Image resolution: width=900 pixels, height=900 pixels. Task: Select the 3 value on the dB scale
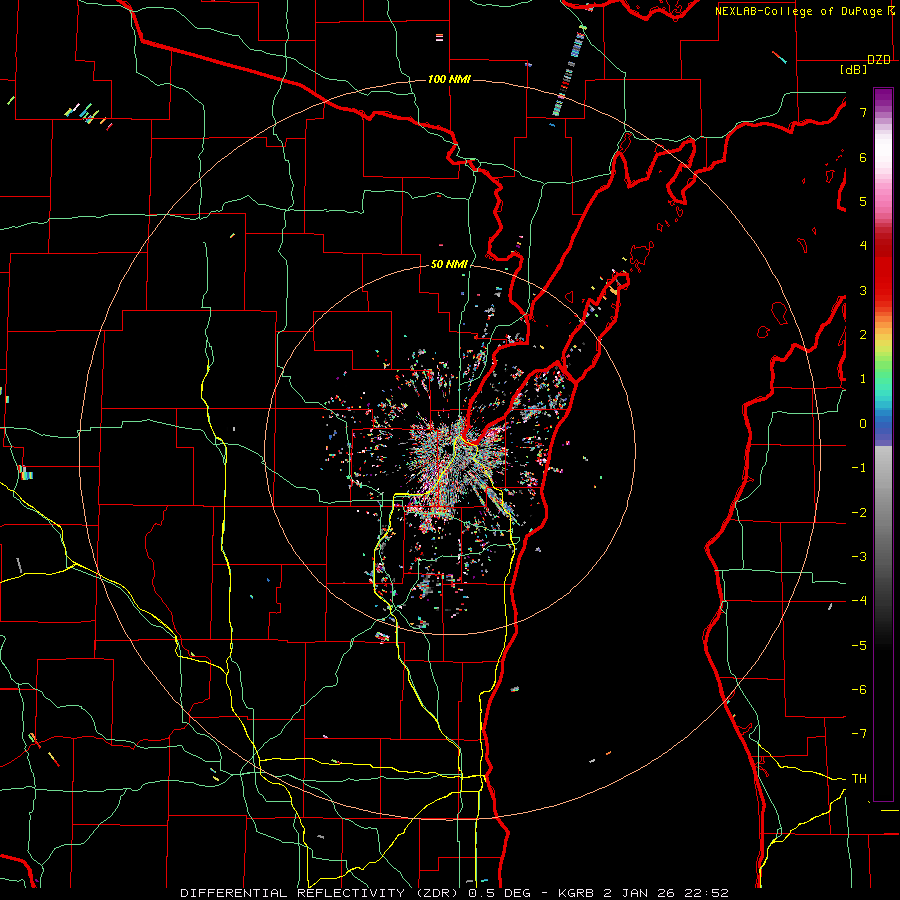pyautogui.click(x=863, y=290)
